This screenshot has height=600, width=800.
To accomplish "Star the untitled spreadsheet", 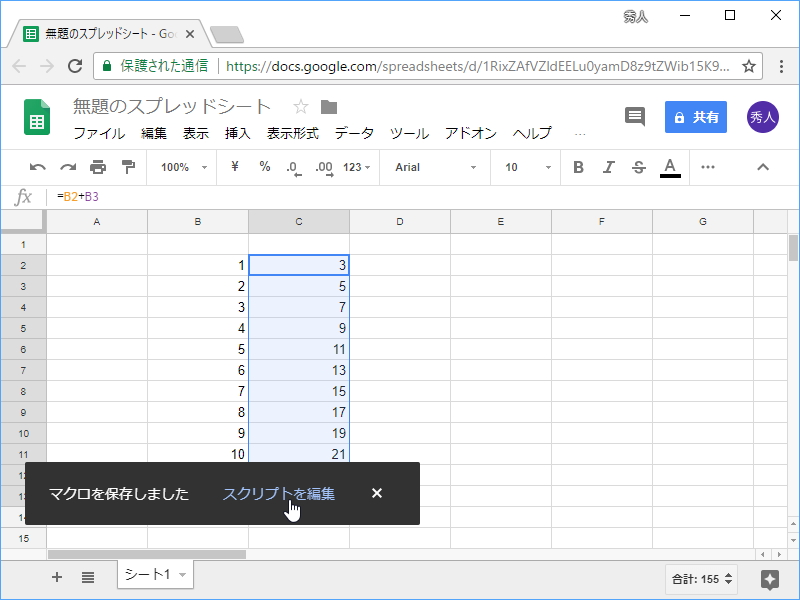I will [x=301, y=107].
